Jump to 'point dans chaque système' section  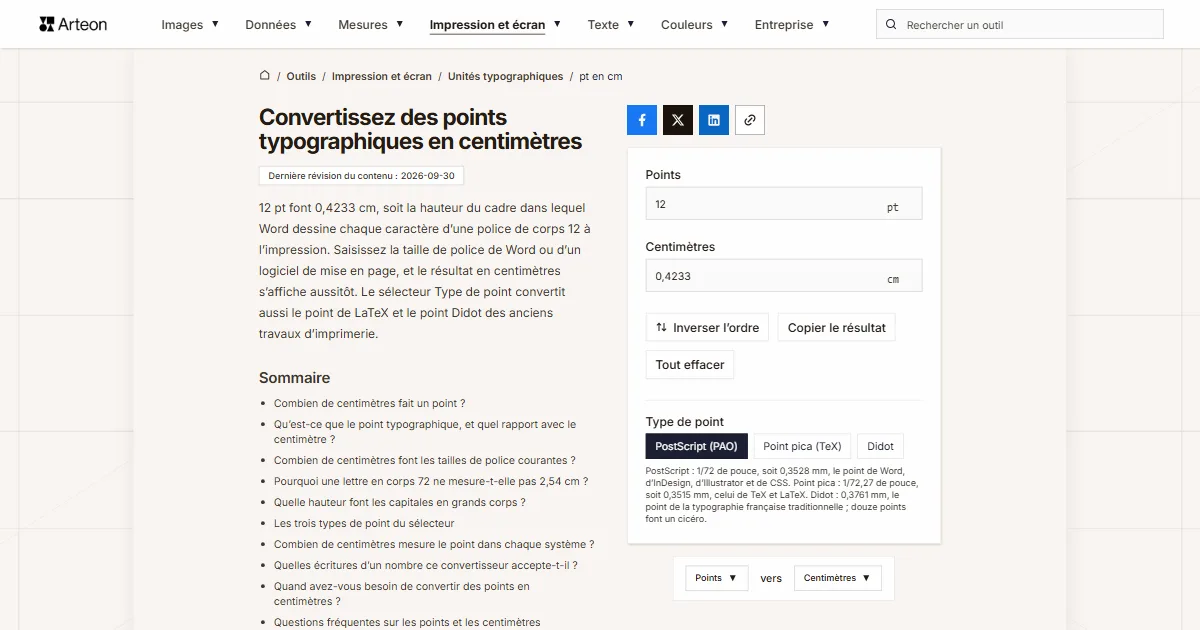434,544
